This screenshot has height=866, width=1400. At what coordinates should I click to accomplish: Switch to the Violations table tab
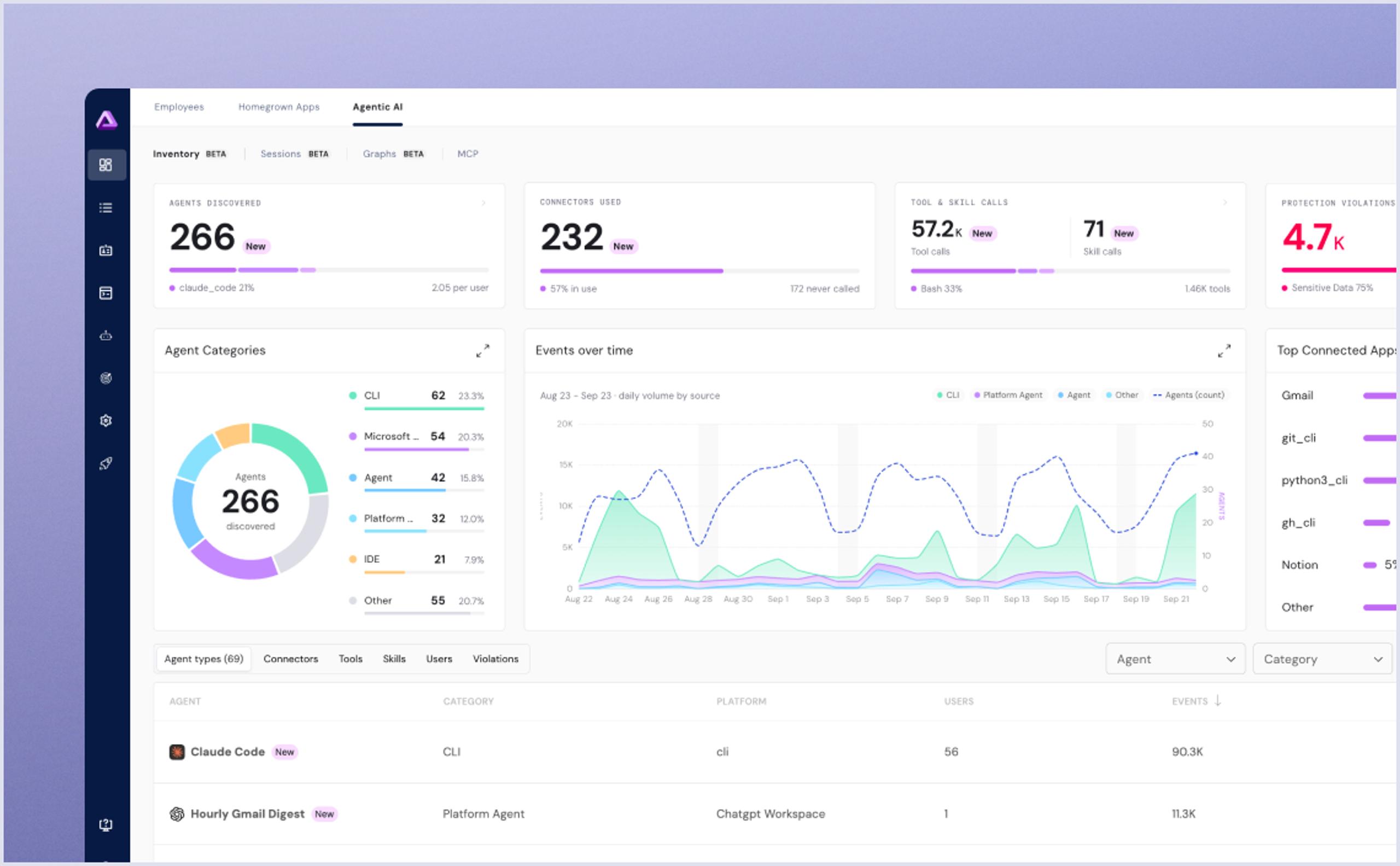pos(495,659)
